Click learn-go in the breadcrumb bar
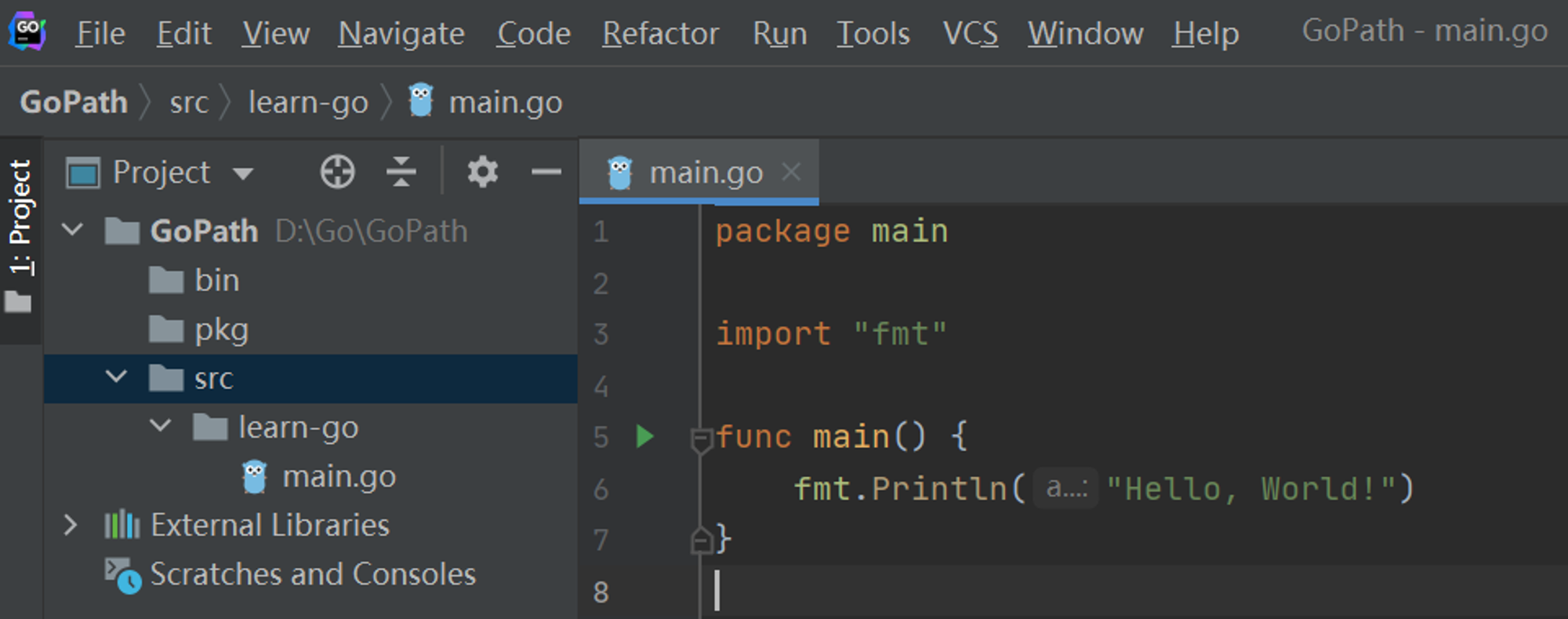Image resolution: width=1568 pixels, height=619 pixels. [x=308, y=102]
